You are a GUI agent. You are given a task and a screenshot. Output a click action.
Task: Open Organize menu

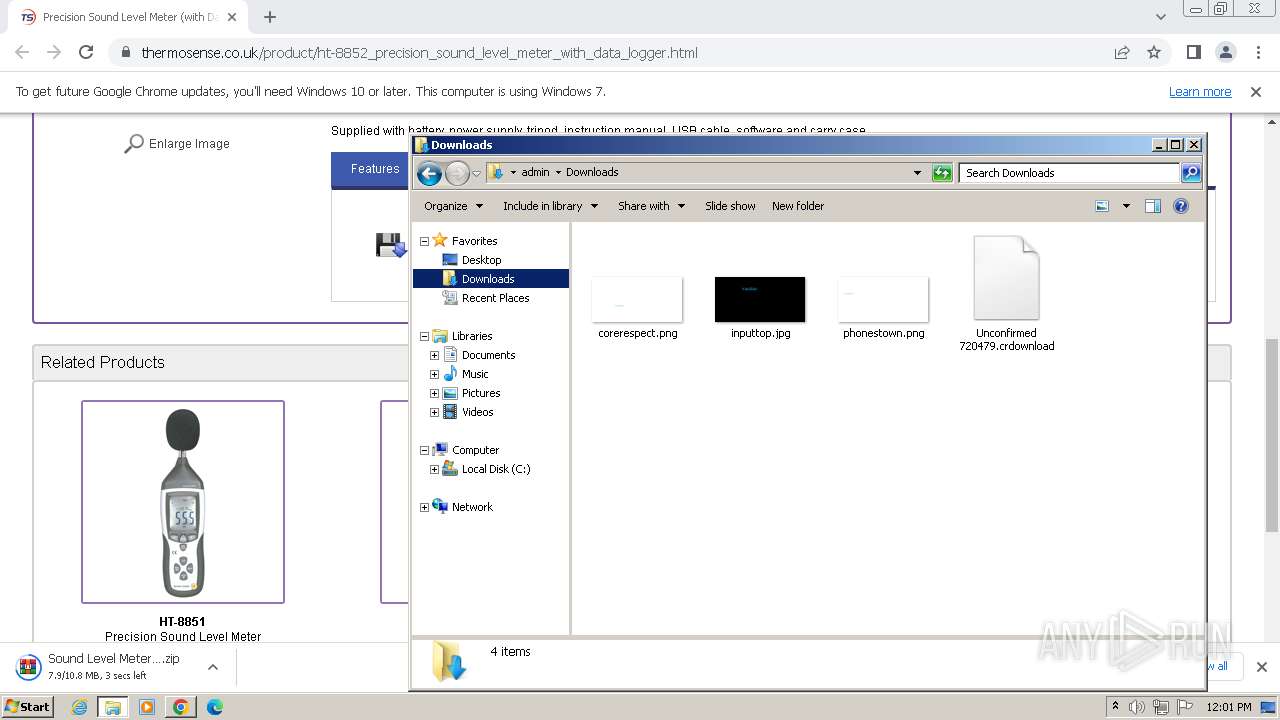coord(453,206)
